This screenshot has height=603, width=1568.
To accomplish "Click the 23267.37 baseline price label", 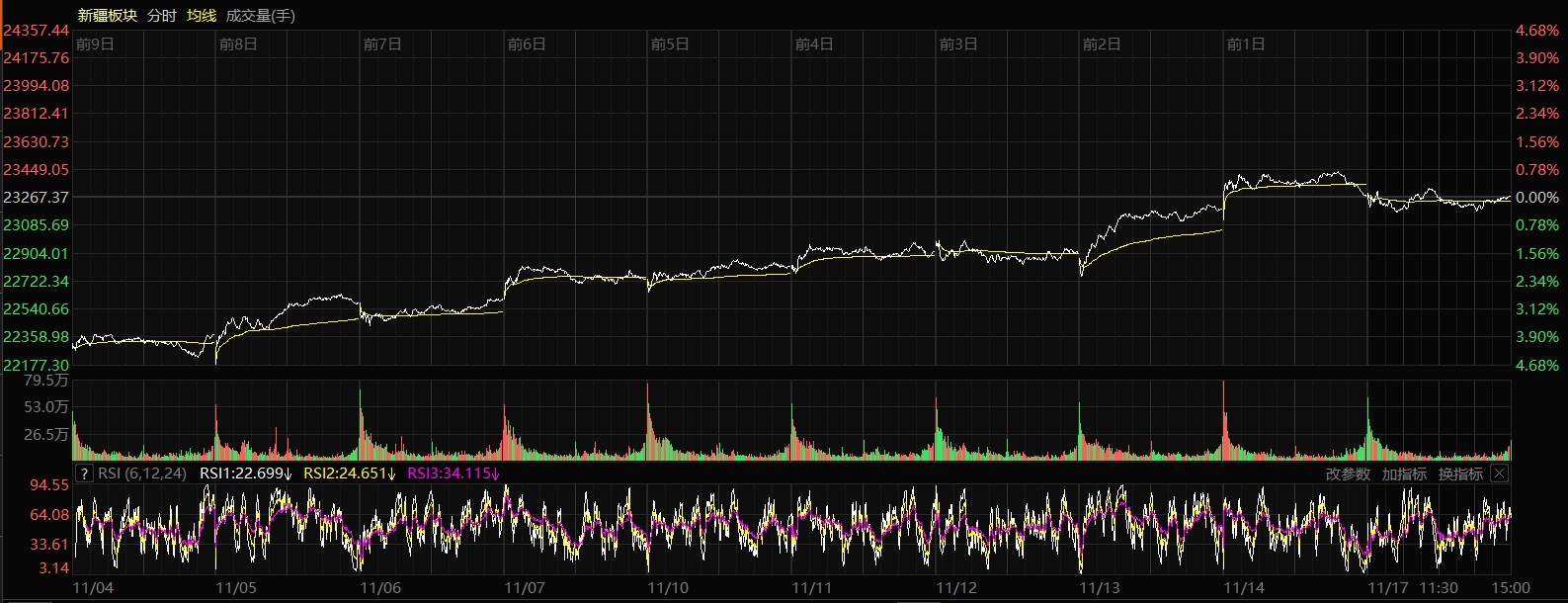I will coord(37,198).
